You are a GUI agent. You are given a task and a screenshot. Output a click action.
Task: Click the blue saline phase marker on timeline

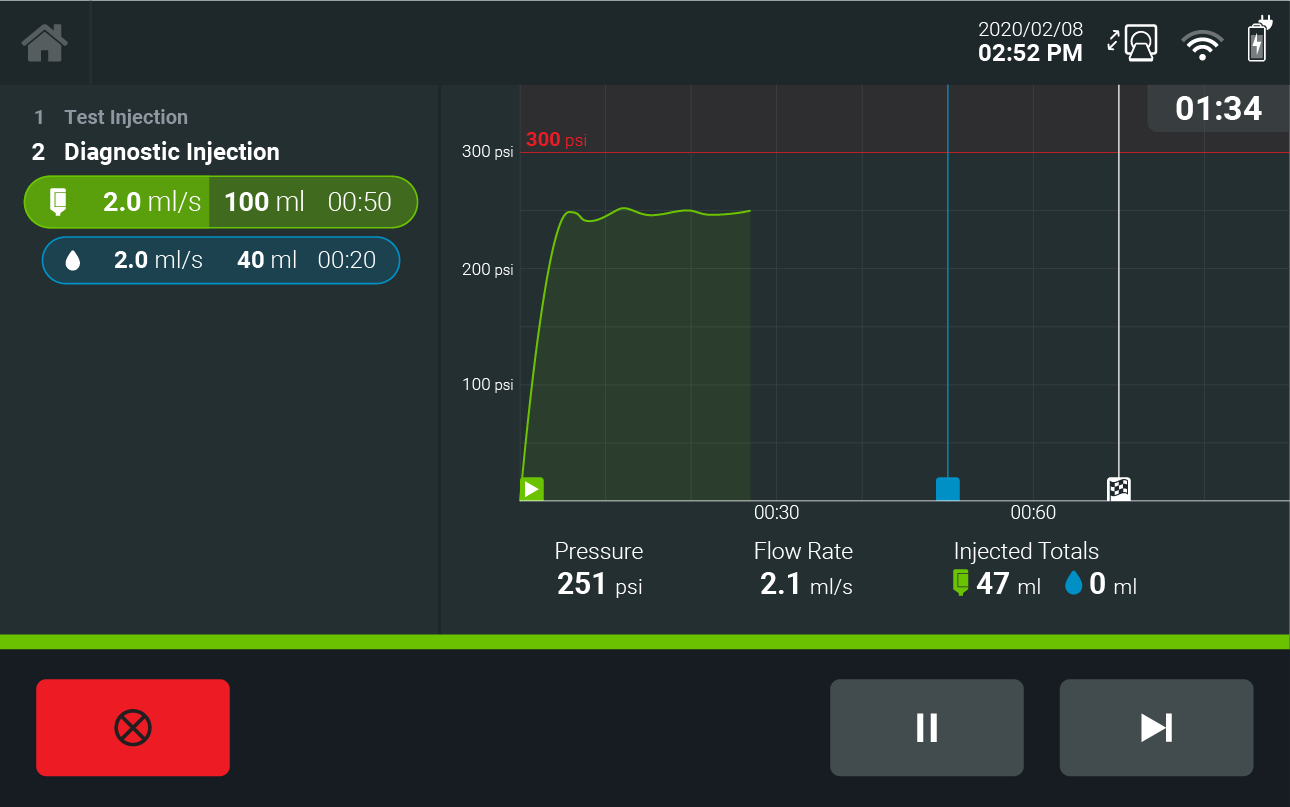[948, 489]
